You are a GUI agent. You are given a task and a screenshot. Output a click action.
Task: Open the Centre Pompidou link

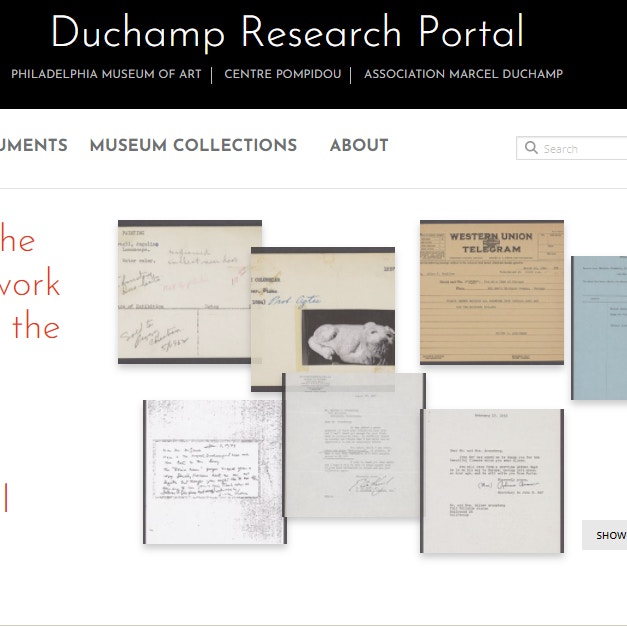(x=282, y=74)
